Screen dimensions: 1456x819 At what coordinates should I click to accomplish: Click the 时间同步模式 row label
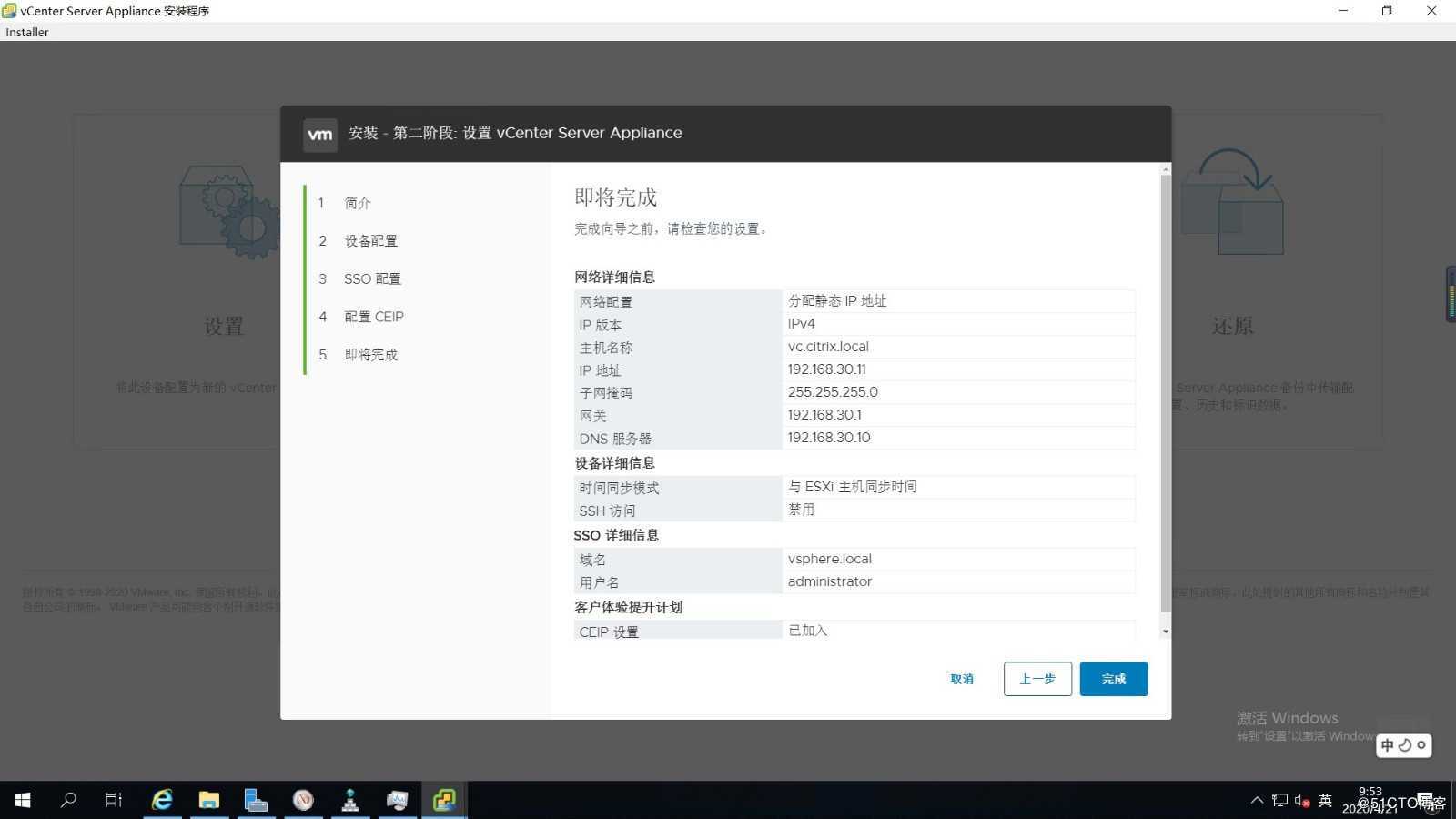[619, 489]
